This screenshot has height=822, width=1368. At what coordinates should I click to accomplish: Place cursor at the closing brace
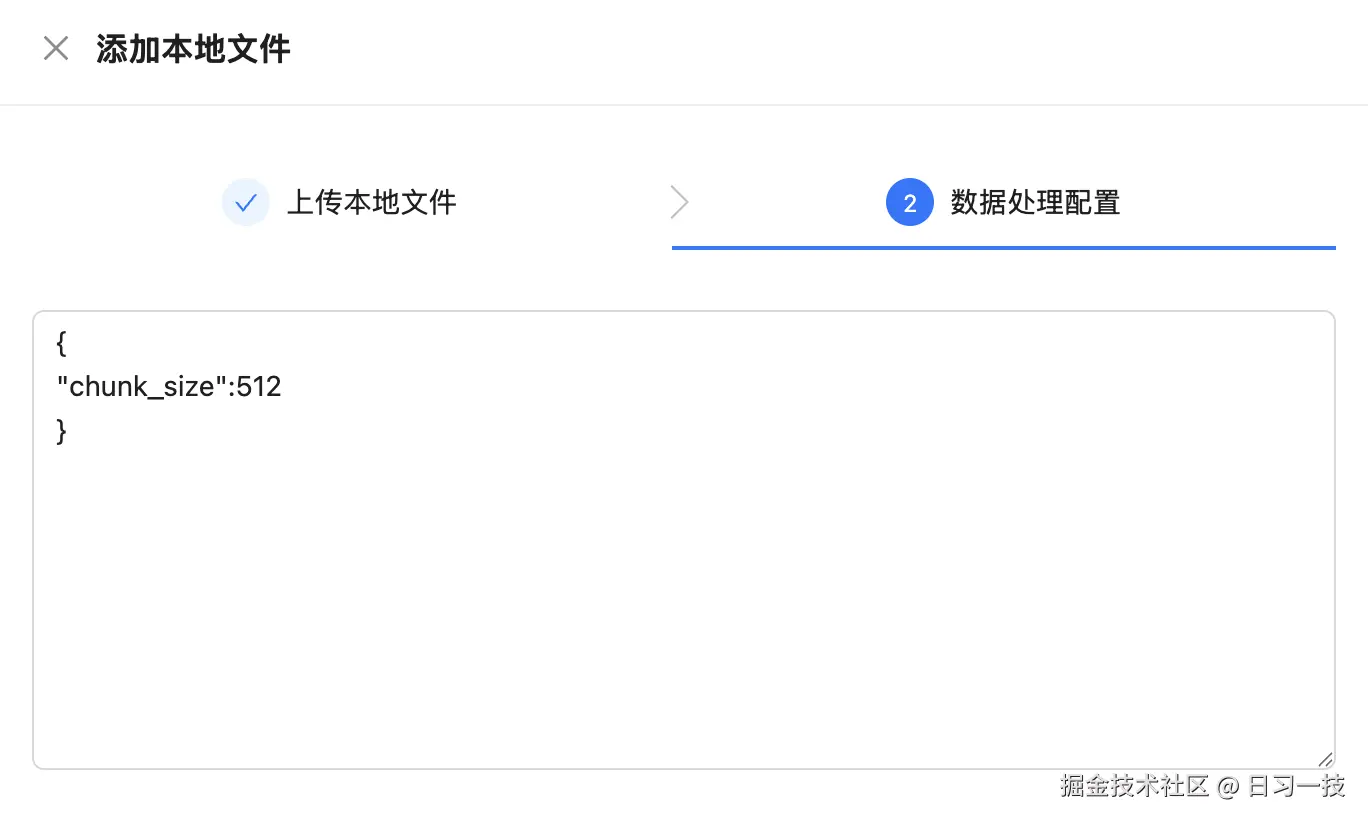point(62,431)
